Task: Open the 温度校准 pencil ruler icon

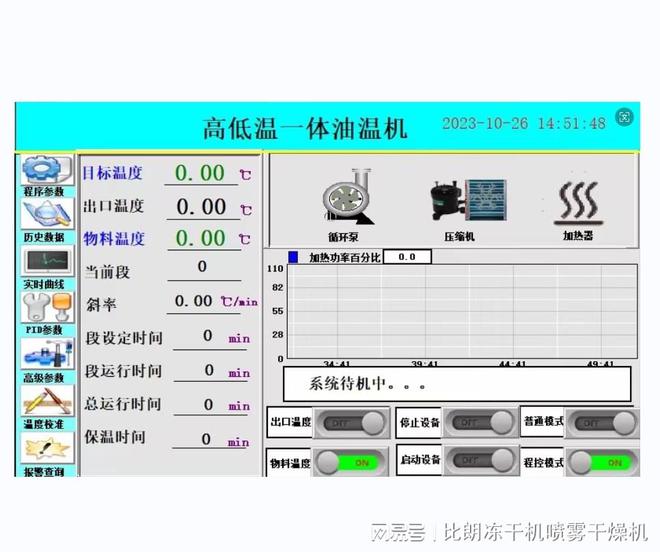Action: pyautogui.click(x=47, y=402)
